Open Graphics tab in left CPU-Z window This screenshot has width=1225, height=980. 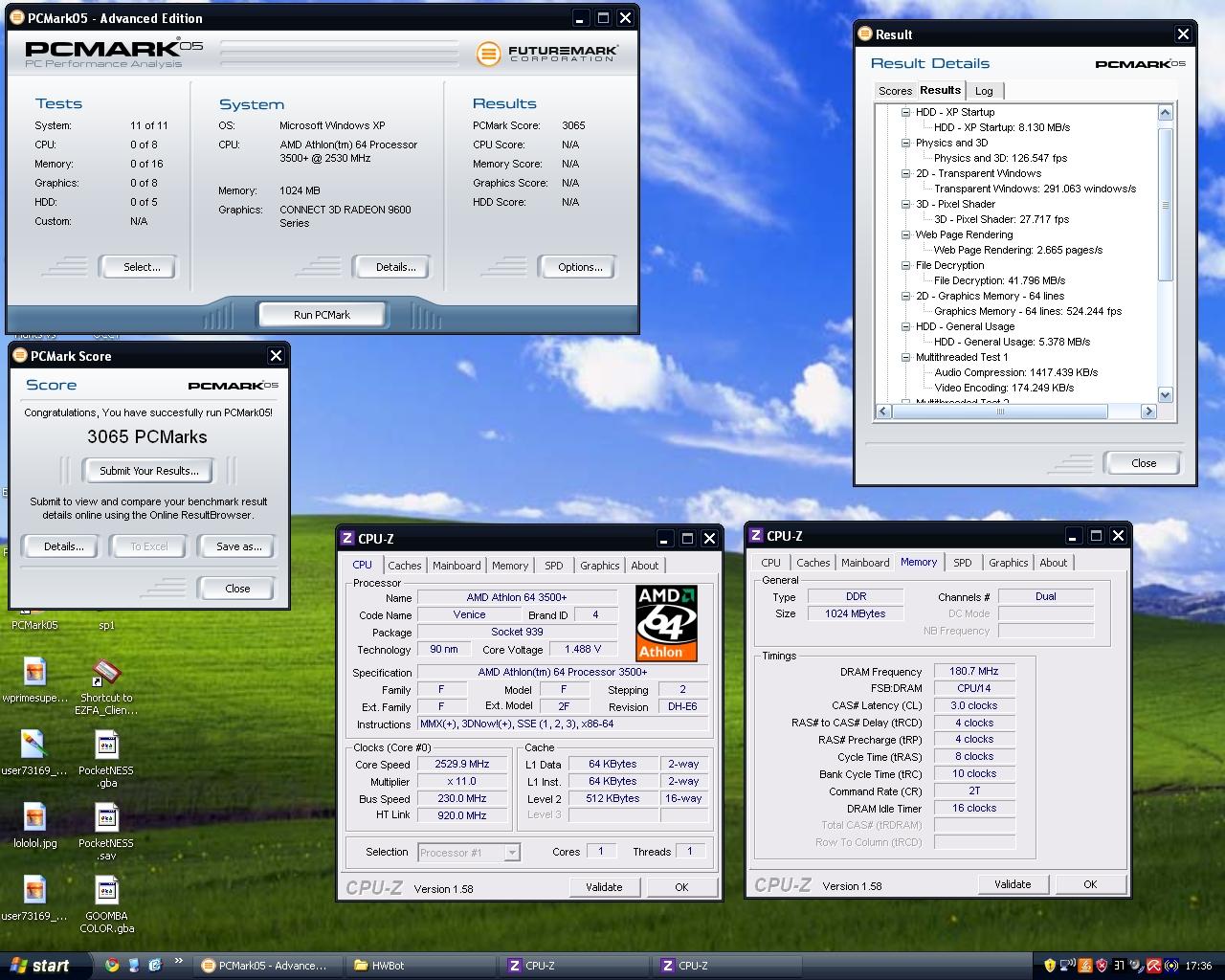click(599, 566)
